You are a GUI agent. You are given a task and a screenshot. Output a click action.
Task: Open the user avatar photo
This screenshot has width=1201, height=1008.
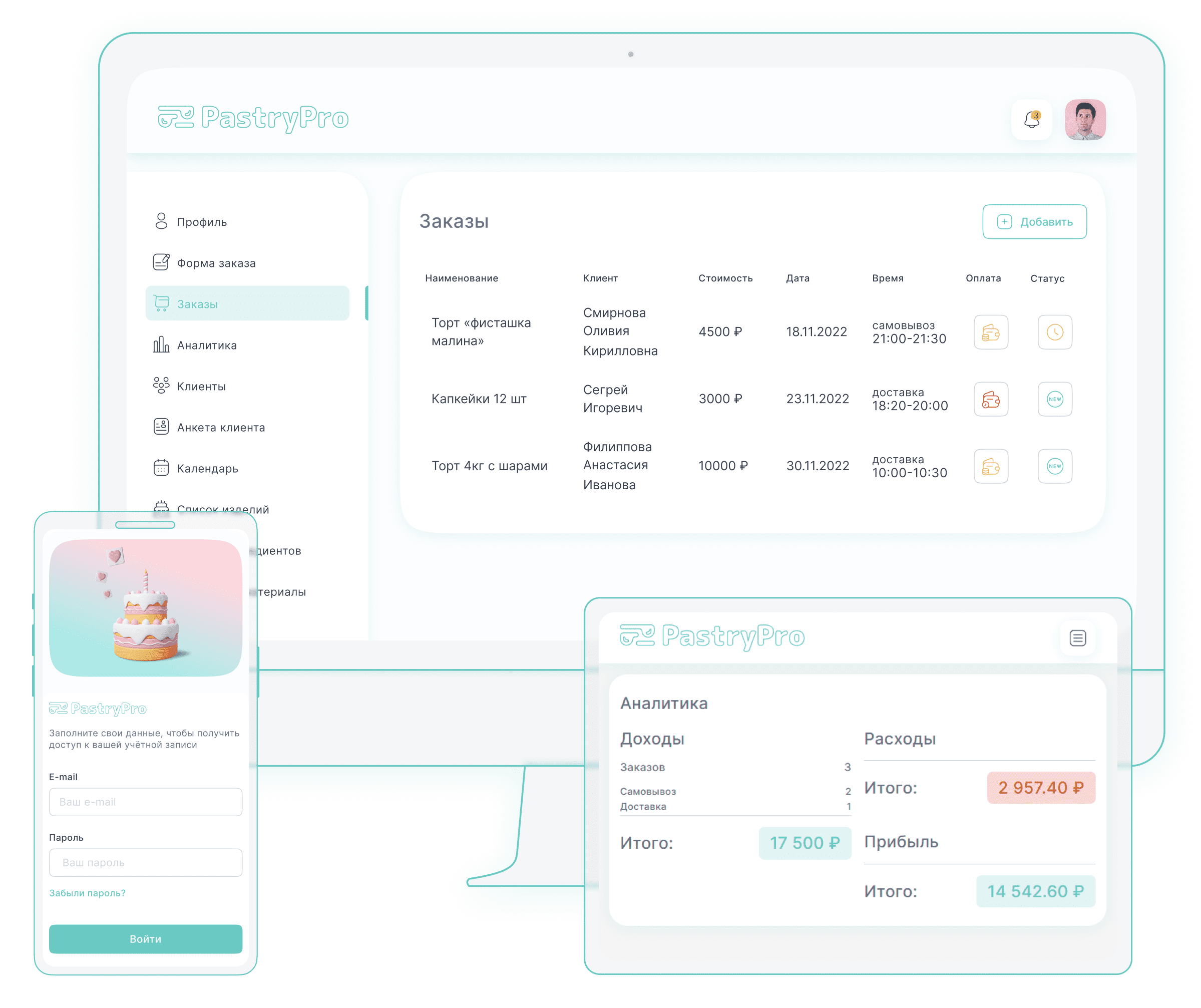(x=1085, y=120)
